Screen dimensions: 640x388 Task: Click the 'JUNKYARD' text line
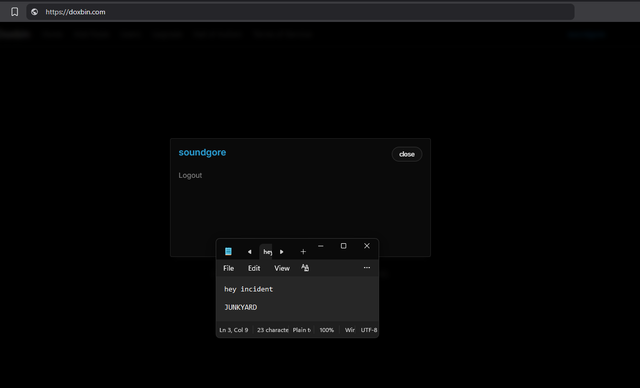pos(240,307)
